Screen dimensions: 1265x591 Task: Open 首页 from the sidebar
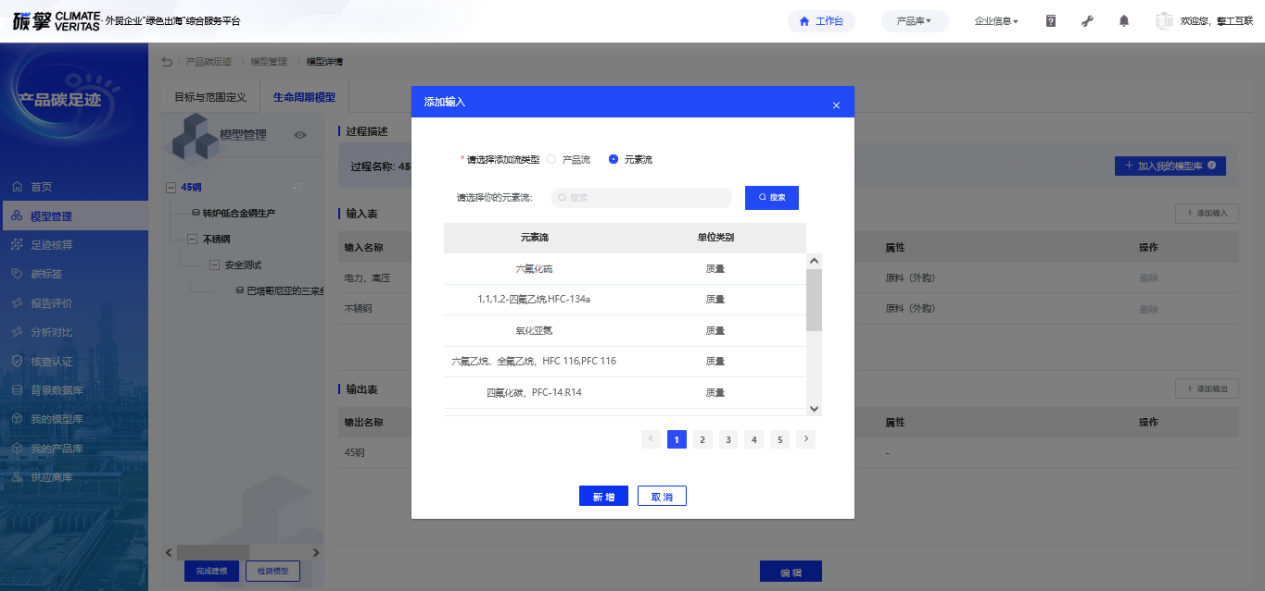(41, 187)
